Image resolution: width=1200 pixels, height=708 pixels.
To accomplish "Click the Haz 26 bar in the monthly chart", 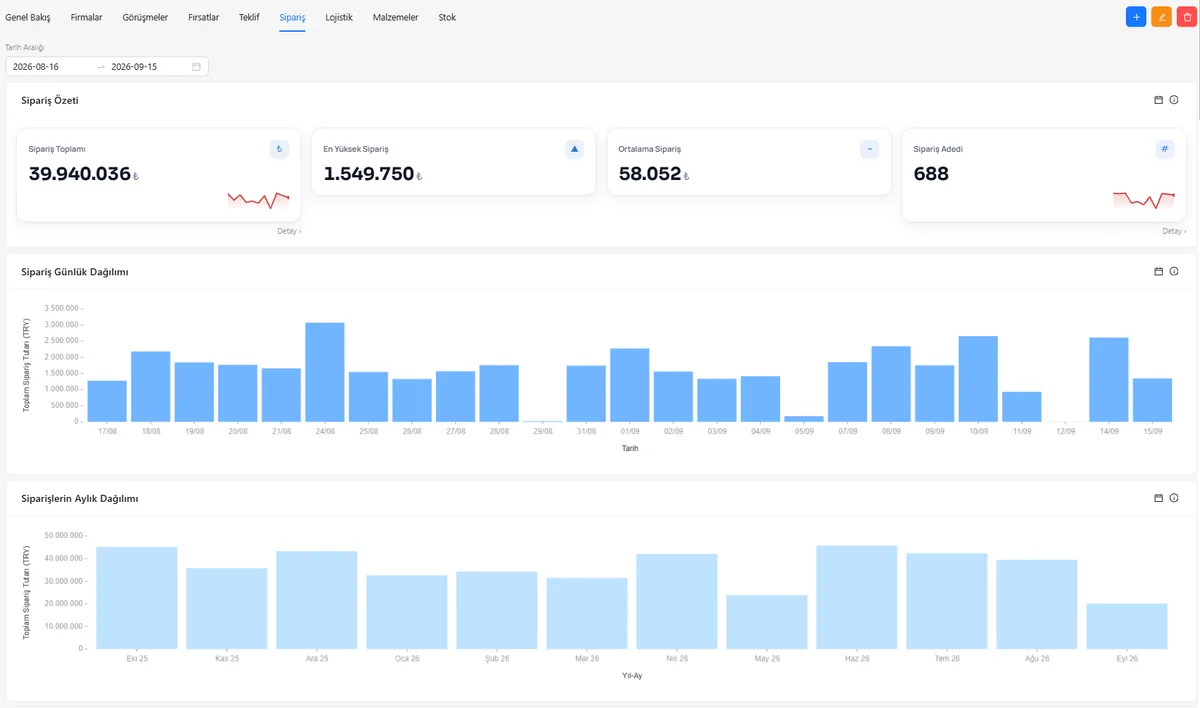I will click(x=857, y=597).
